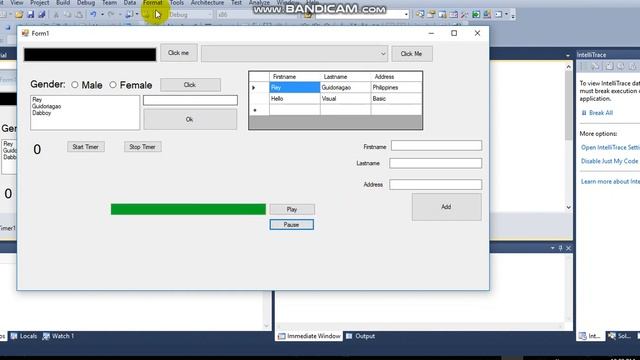Open the Build menu
Viewport: 640px width, 360px height.
[x=63, y=3]
